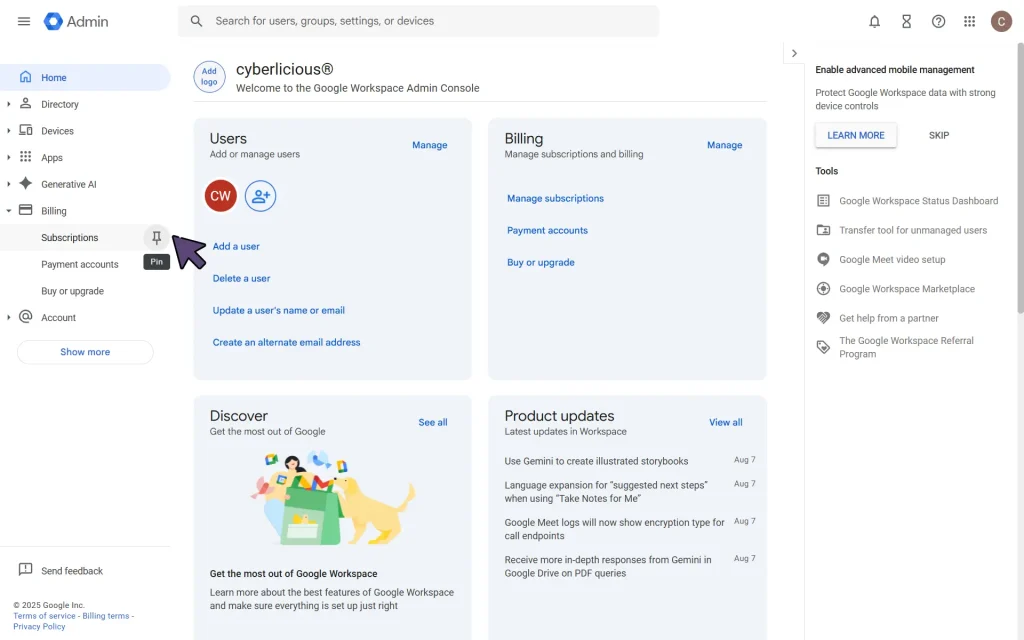Click the LEARN MORE button
1024x640 pixels.
coord(856,135)
